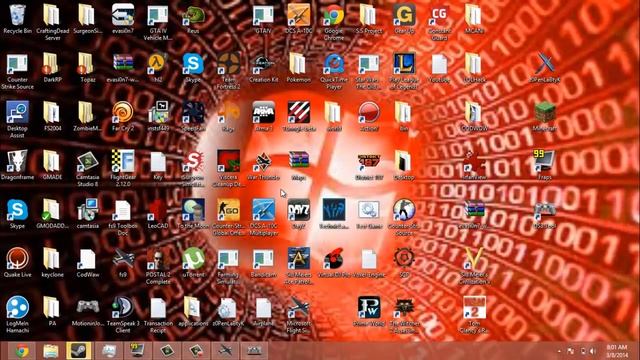Image resolution: width=640 pixels, height=360 pixels.
Task: Launch POSTAL 2 Complete
Action: (x=158, y=266)
